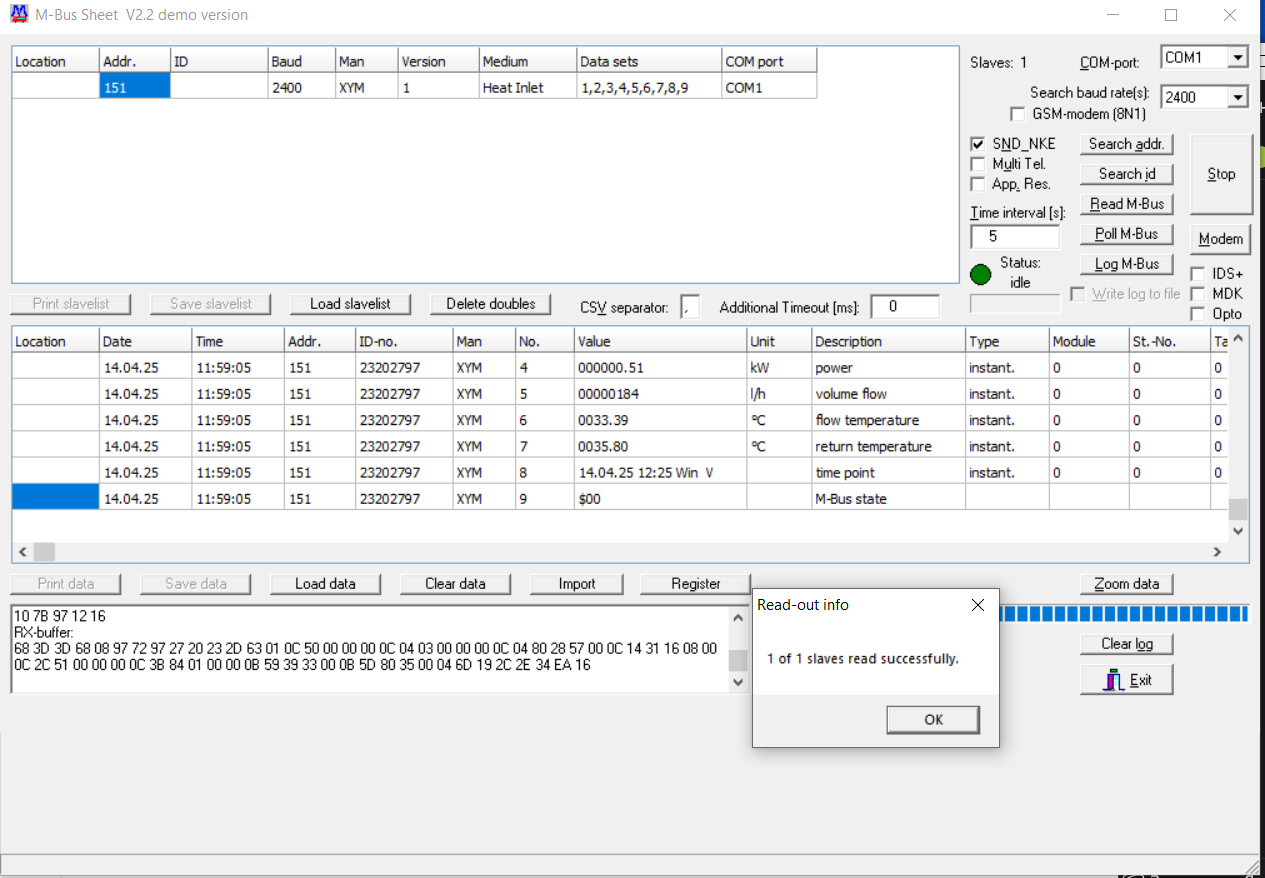The height and width of the screenshot is (878, 1265).
Task: Enable the IDS+ checkbox
Action: (1198, 274)
